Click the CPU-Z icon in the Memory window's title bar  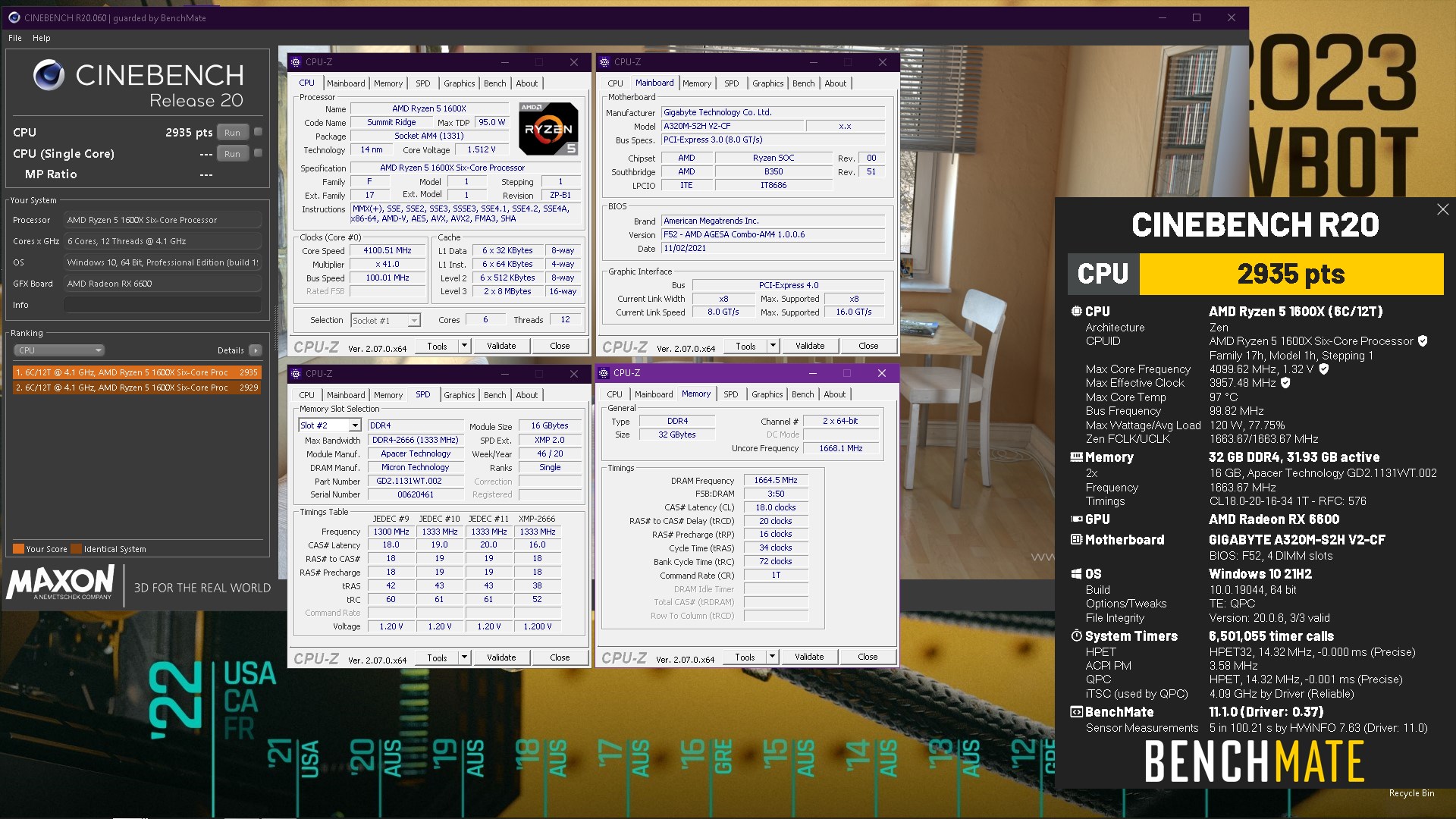(x=604, y=373)
